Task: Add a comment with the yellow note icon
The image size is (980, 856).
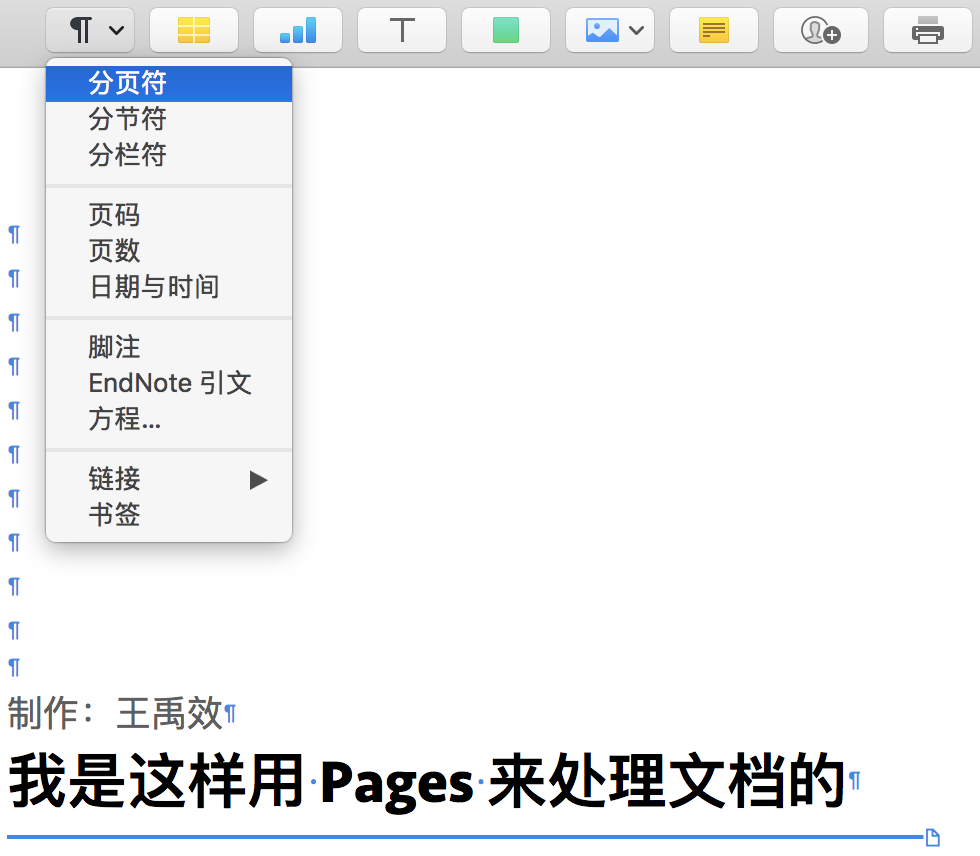Action: [x=713, y=30]
